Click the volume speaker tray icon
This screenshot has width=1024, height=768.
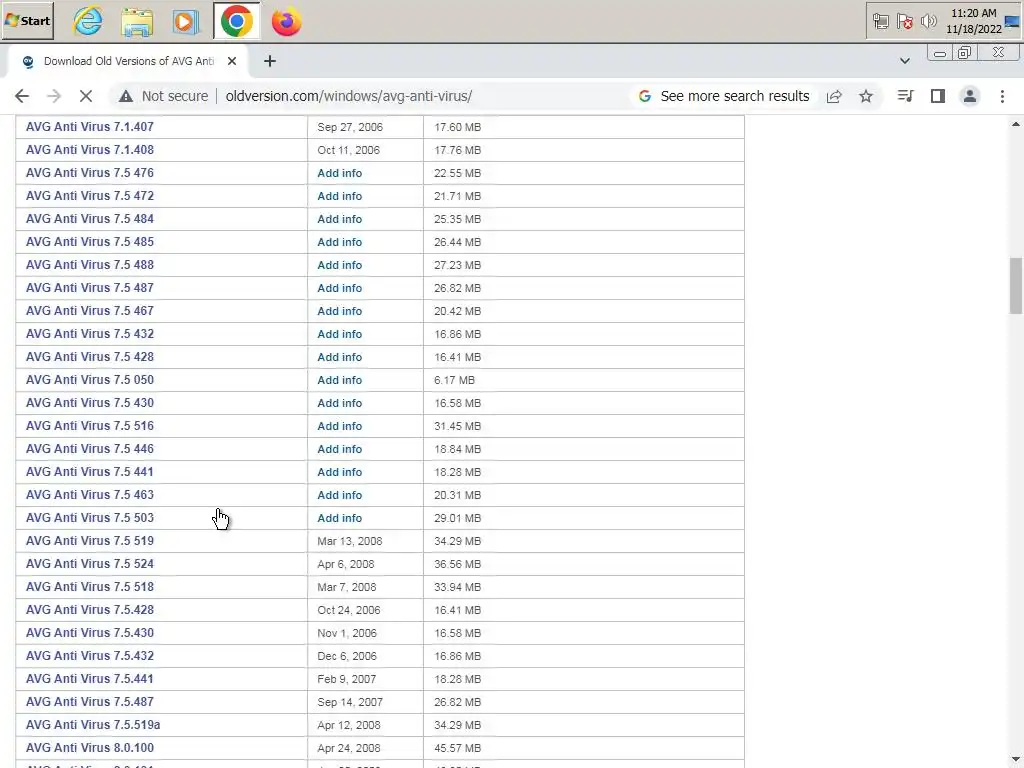(928, 22)
